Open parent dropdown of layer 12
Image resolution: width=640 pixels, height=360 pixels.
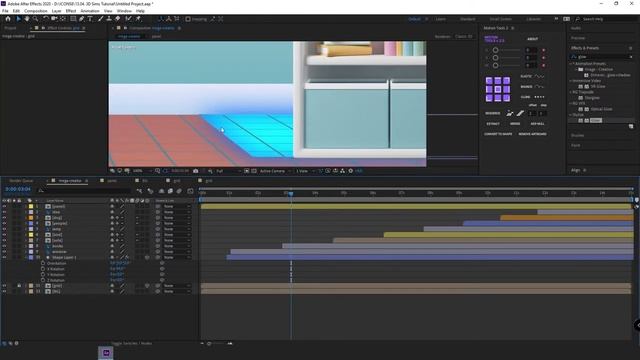click(x=177, y=291)
